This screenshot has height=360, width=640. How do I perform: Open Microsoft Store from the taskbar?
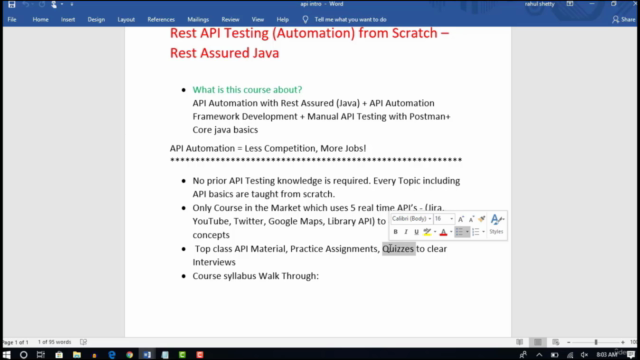(59, 355)
